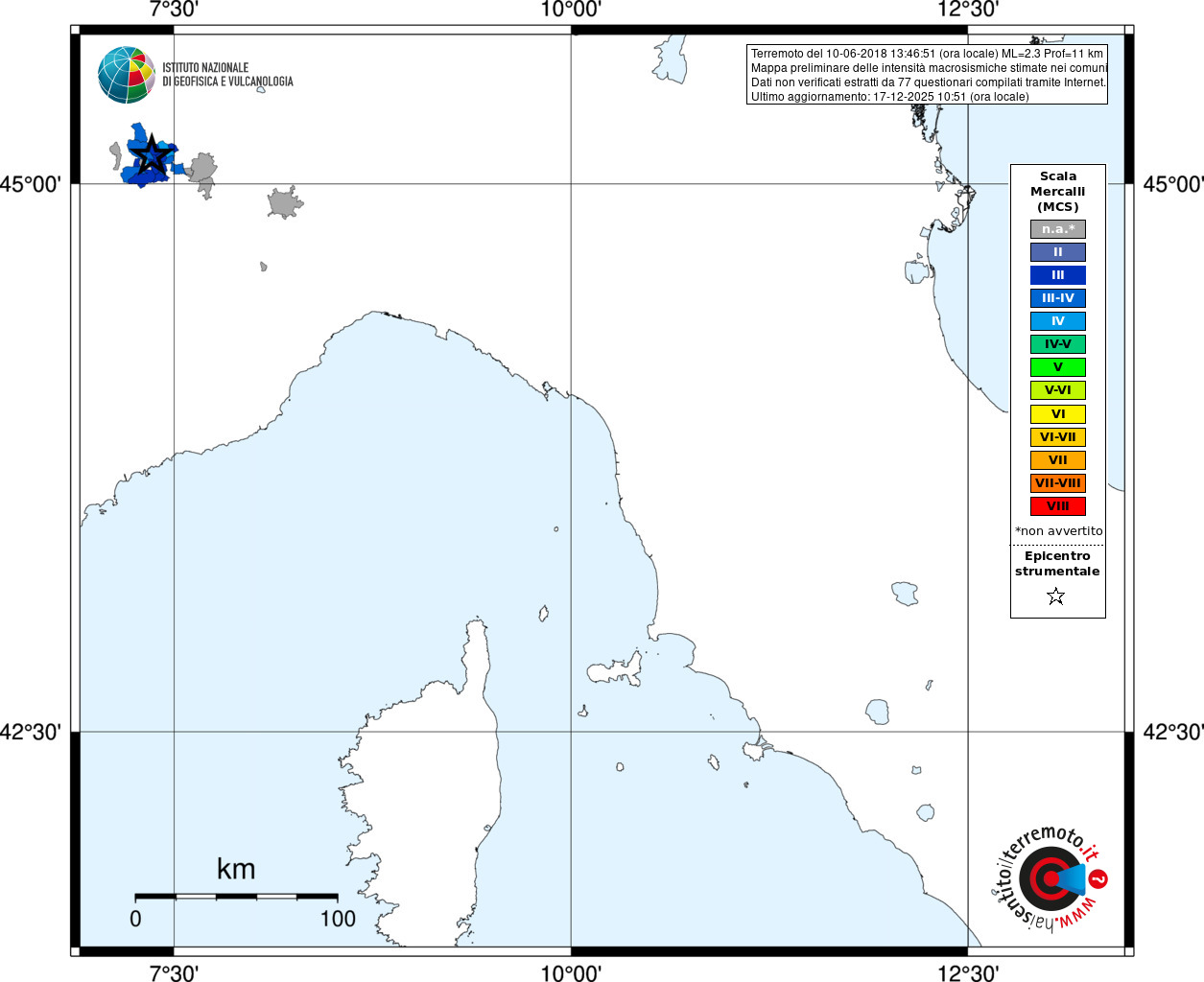Click the epicenter star symbol in legend
The width and height of the screenshot is (1204, 982).
pyautogui.click(x=1056, y=596)
